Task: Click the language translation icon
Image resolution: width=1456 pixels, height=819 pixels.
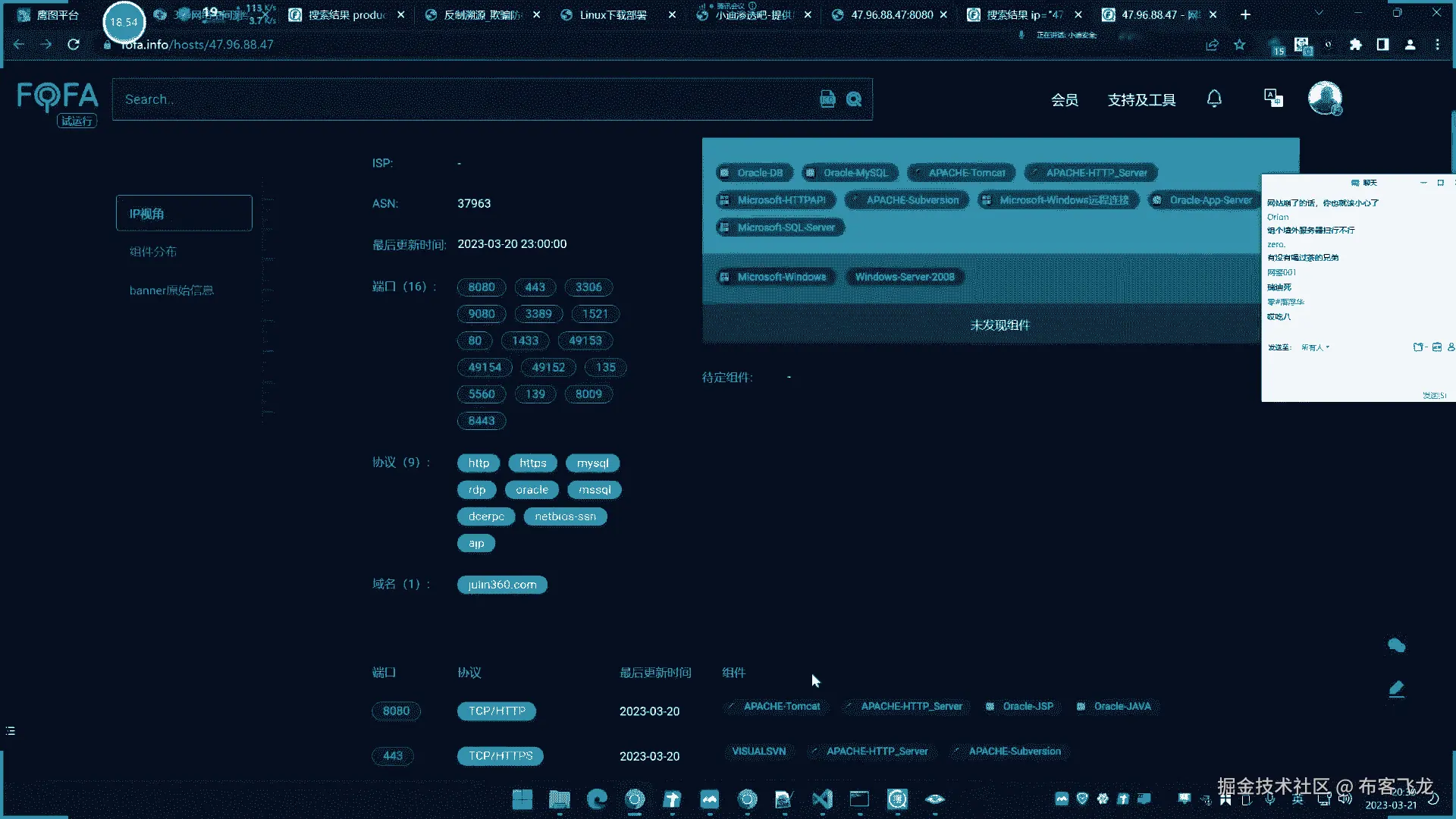Action: click(1273, 98)
